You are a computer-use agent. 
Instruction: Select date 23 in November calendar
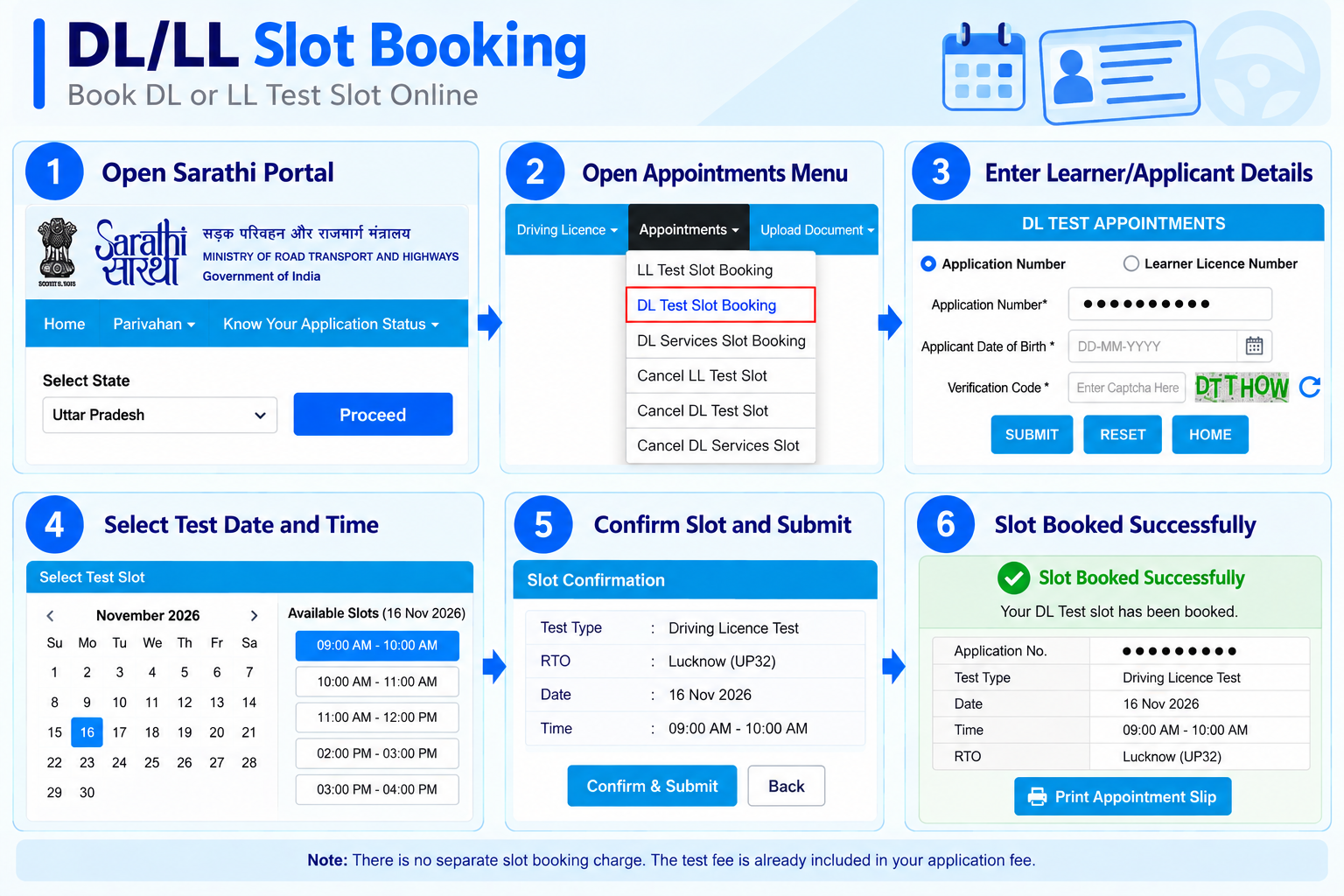[87, 762]
